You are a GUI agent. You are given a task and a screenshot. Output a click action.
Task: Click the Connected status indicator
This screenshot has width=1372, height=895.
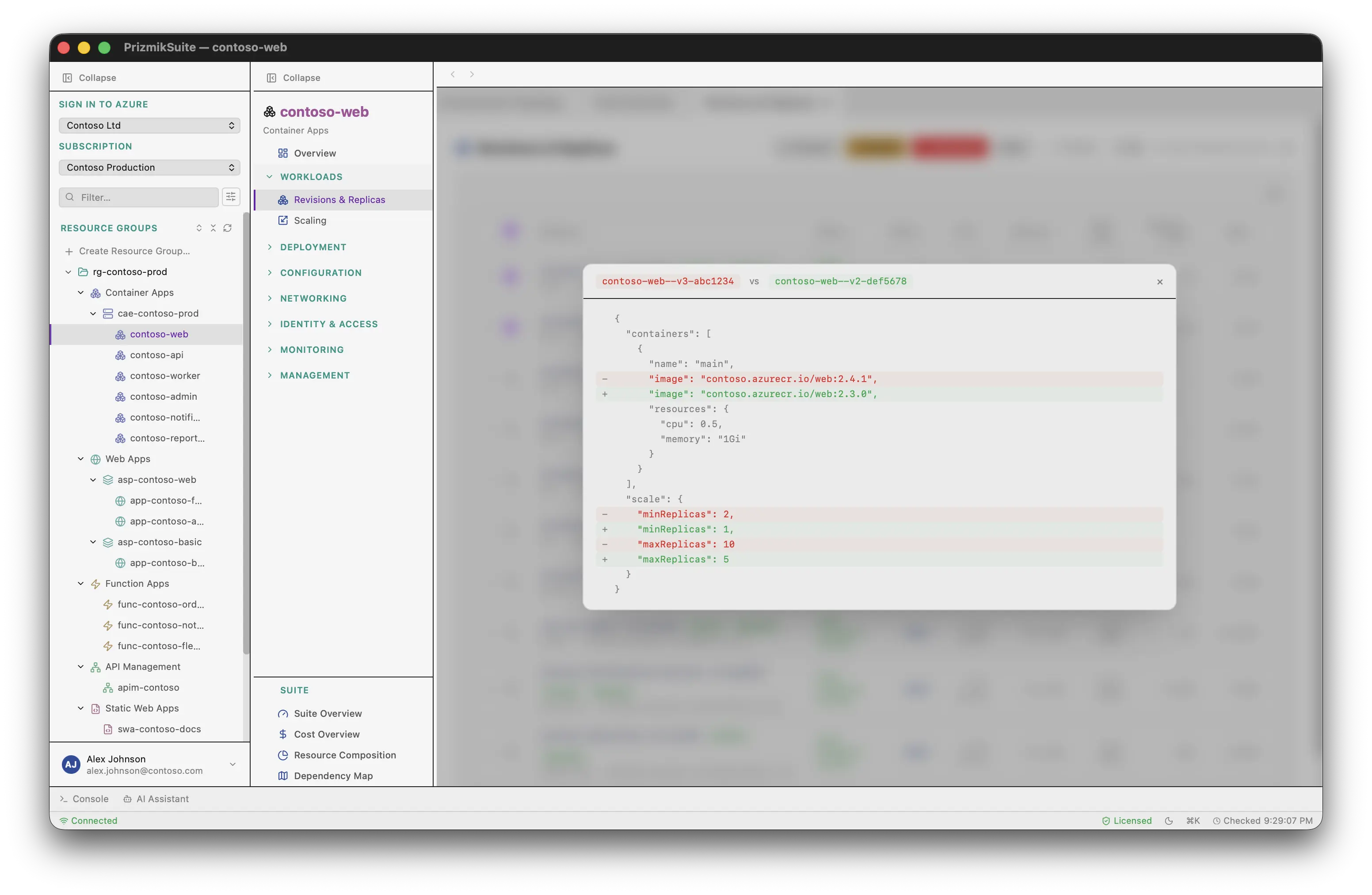coord(88,821)
